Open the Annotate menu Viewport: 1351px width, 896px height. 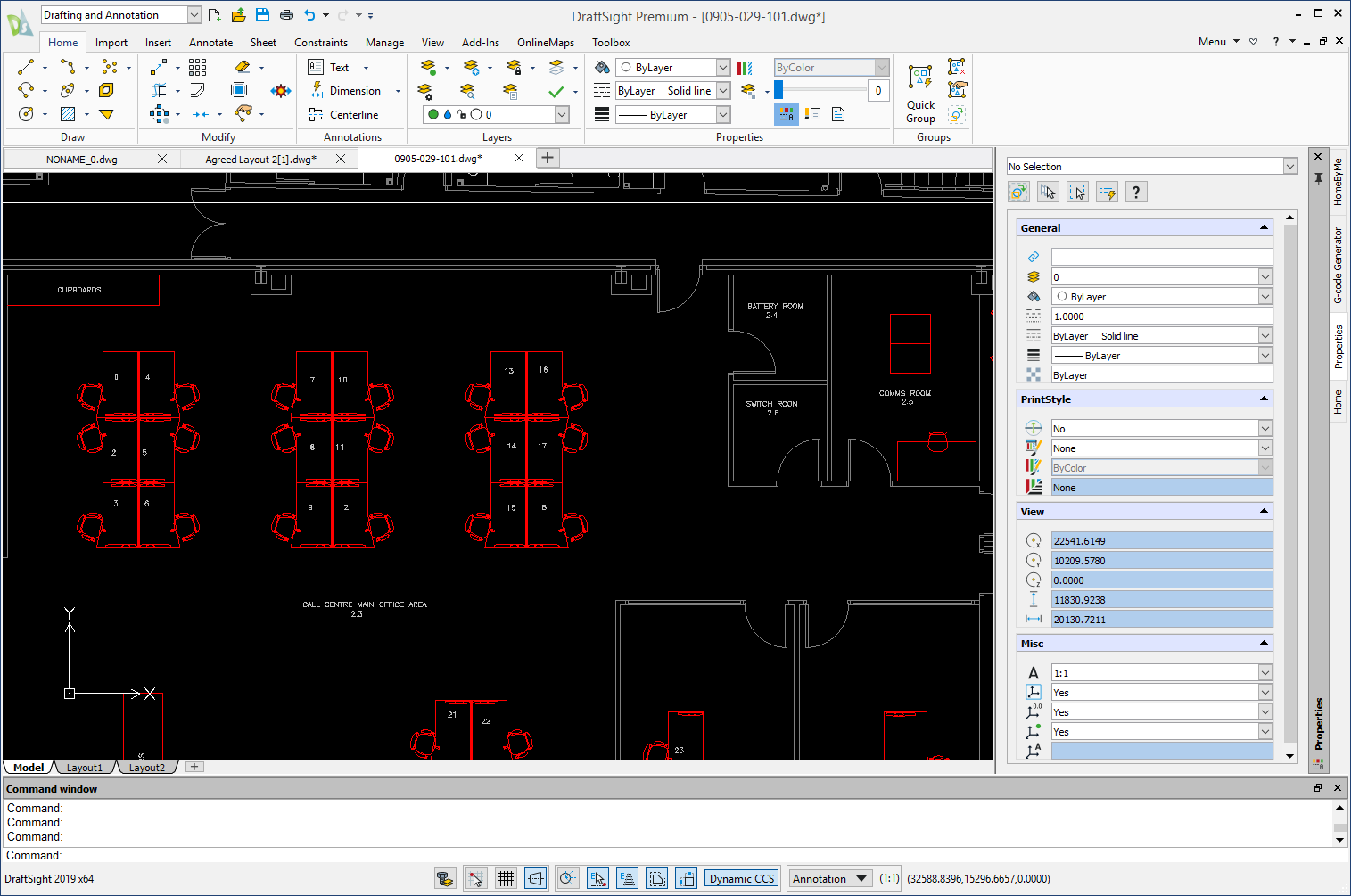coord(210,42)
